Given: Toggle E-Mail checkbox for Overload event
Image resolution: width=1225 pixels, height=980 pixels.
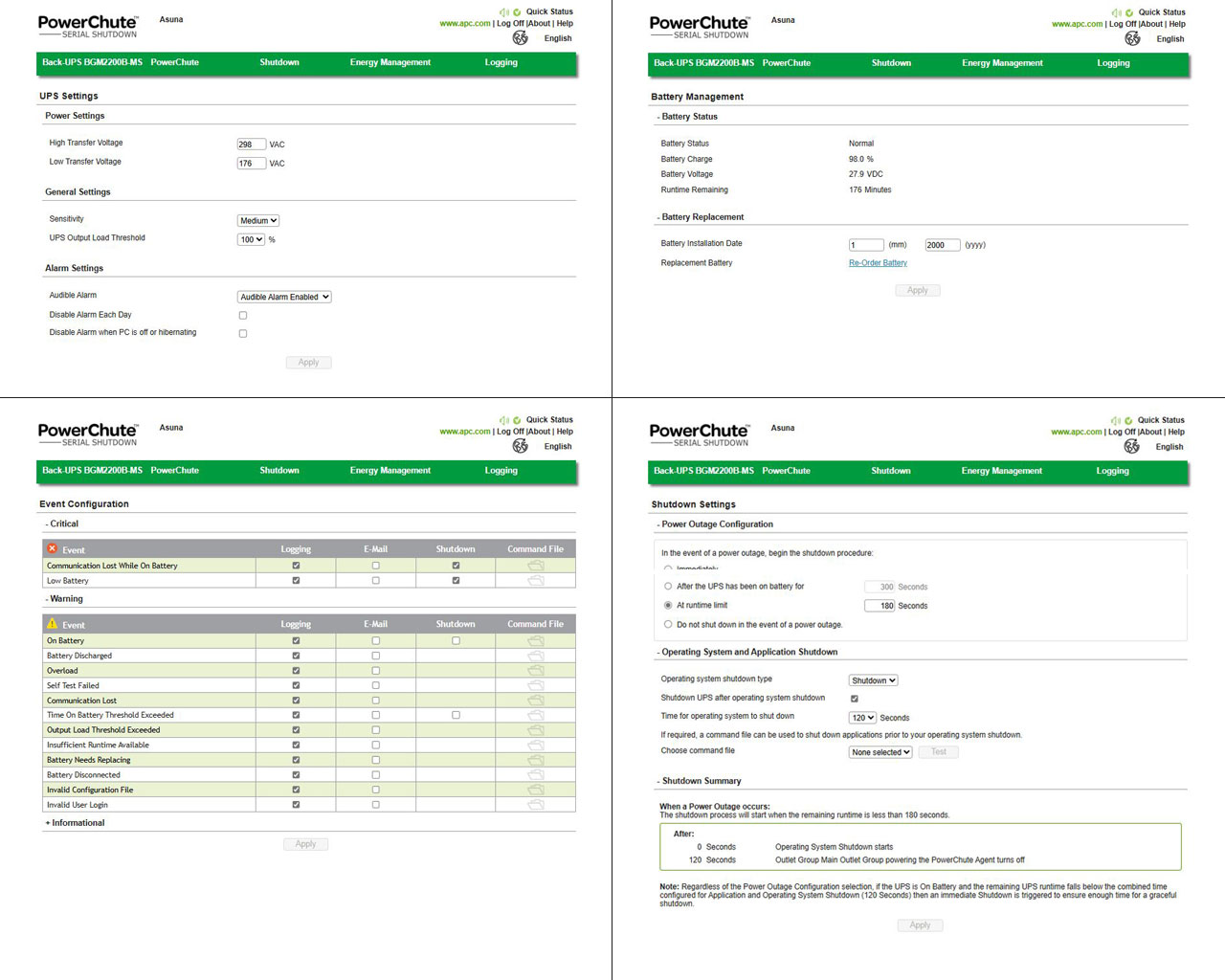Looking at the screenshot, I should click(375, 670).
